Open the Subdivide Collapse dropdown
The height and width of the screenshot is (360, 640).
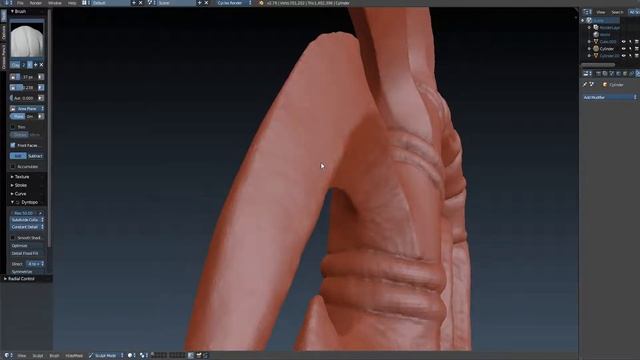click(x=27, y=220)
